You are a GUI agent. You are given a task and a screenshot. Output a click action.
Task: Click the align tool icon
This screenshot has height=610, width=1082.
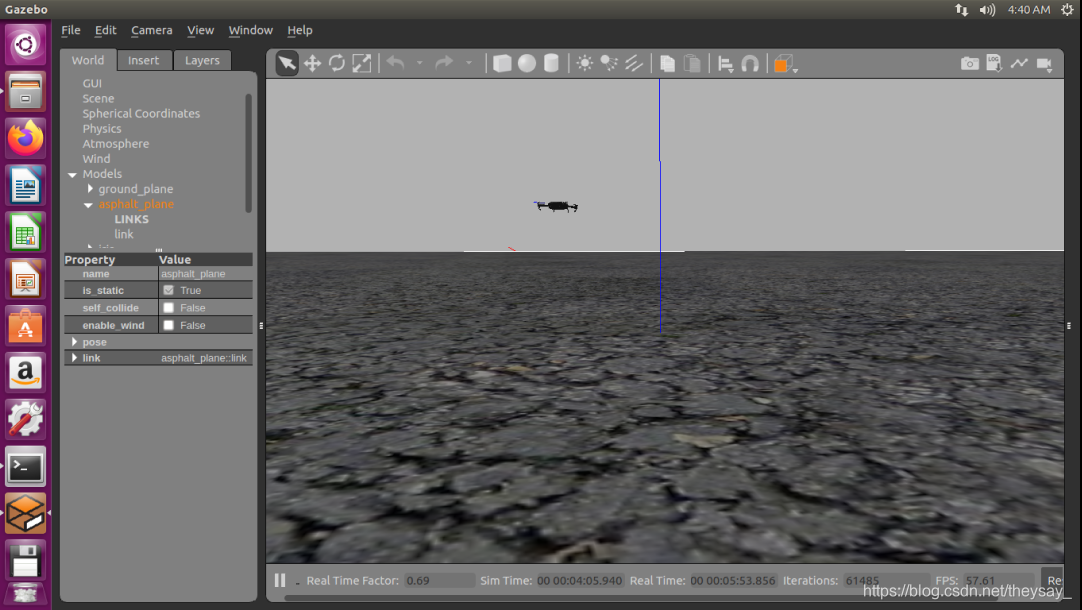click(x=725, y=64)
